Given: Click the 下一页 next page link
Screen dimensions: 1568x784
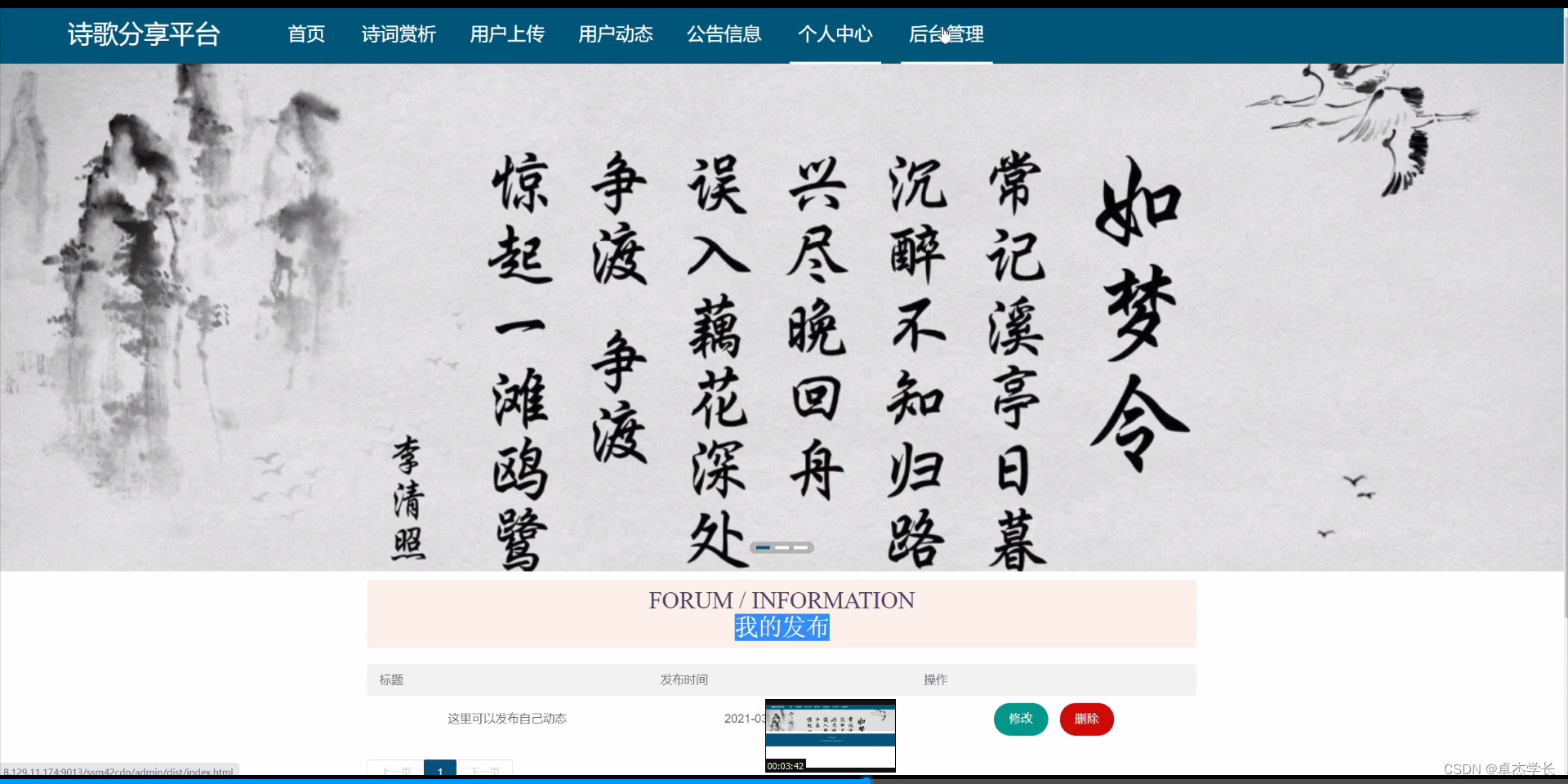Looking at the screenshot, I should tap(486, 771).
